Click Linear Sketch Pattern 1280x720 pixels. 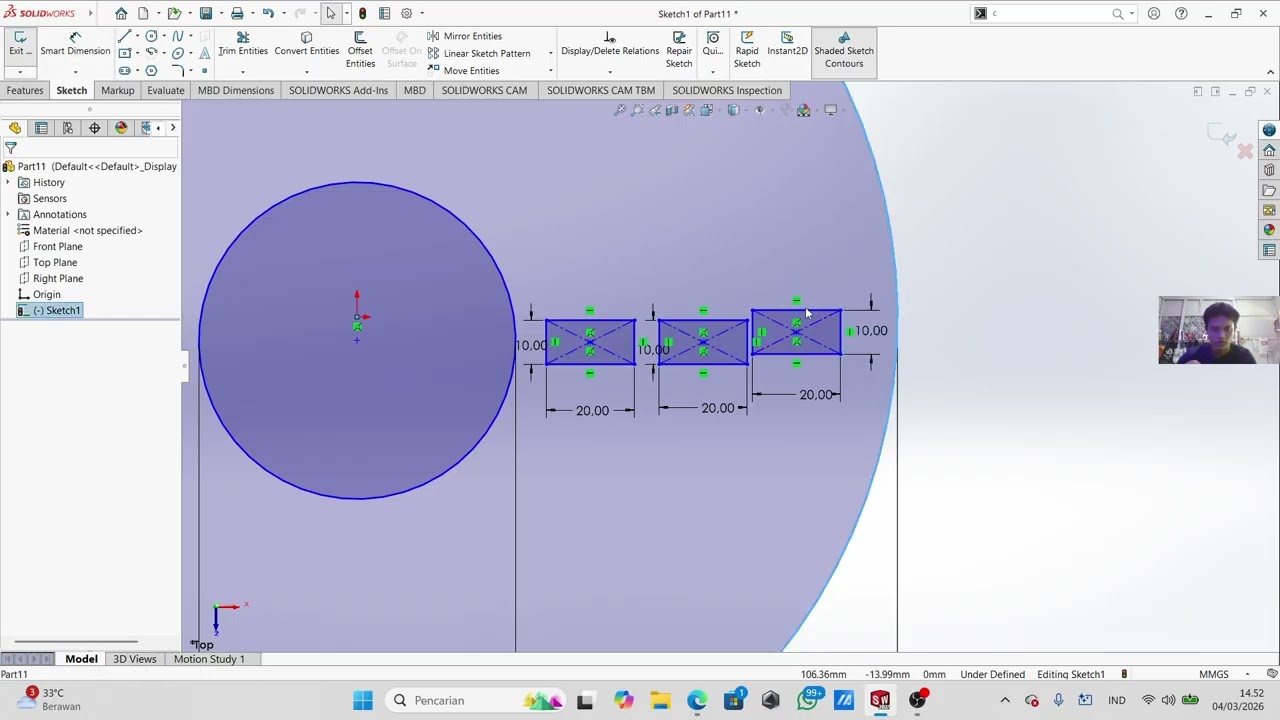pyautogui.click(x=478, y=53)
